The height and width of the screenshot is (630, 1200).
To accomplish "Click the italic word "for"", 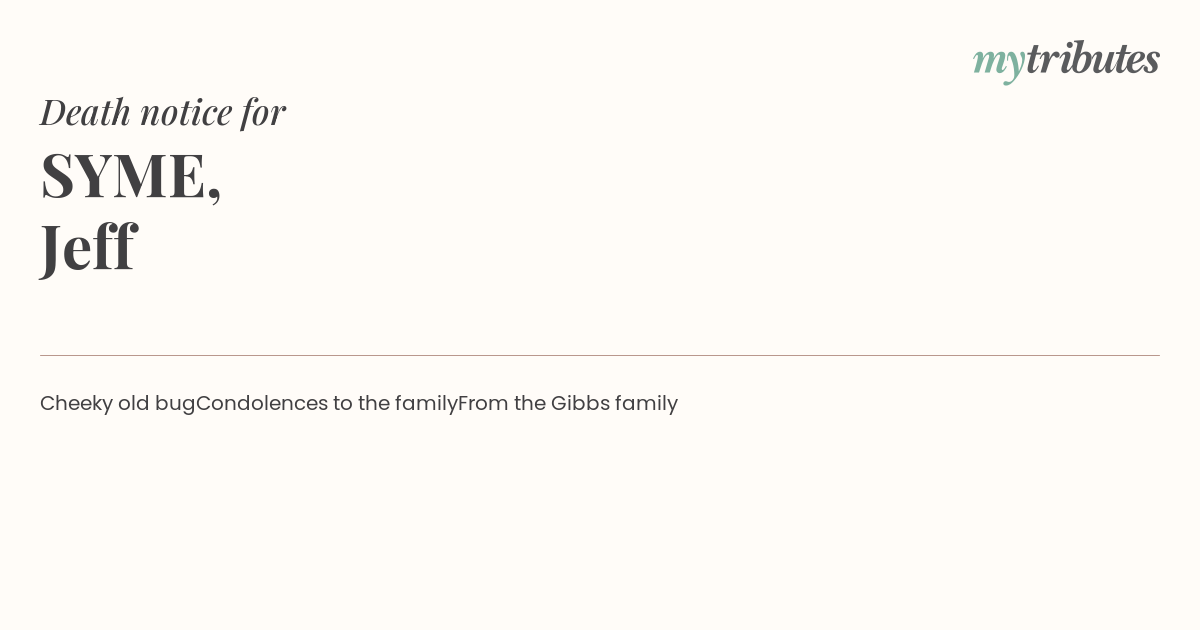I will (263, 113).
